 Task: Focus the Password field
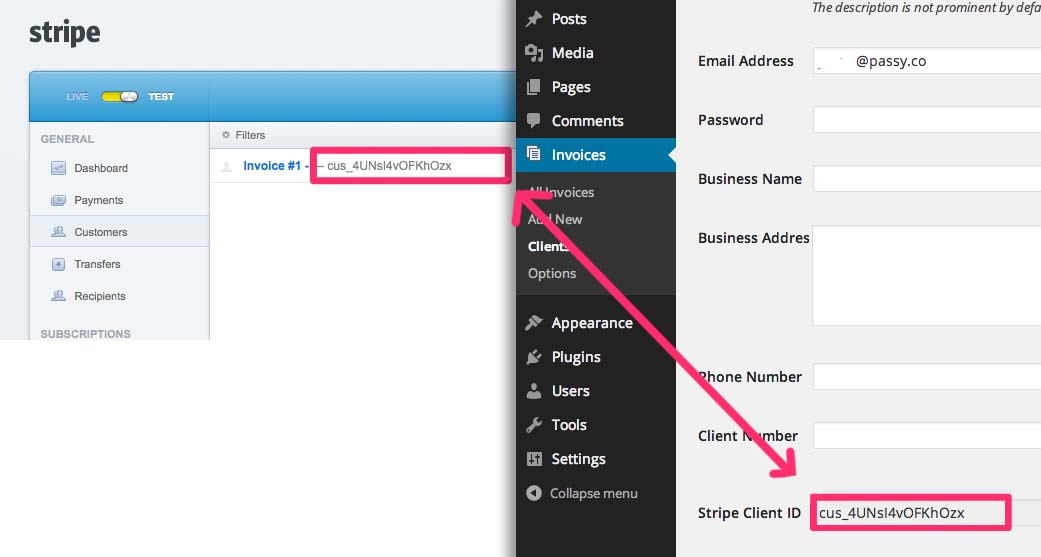pyautogui.click(x=927, y=120)
